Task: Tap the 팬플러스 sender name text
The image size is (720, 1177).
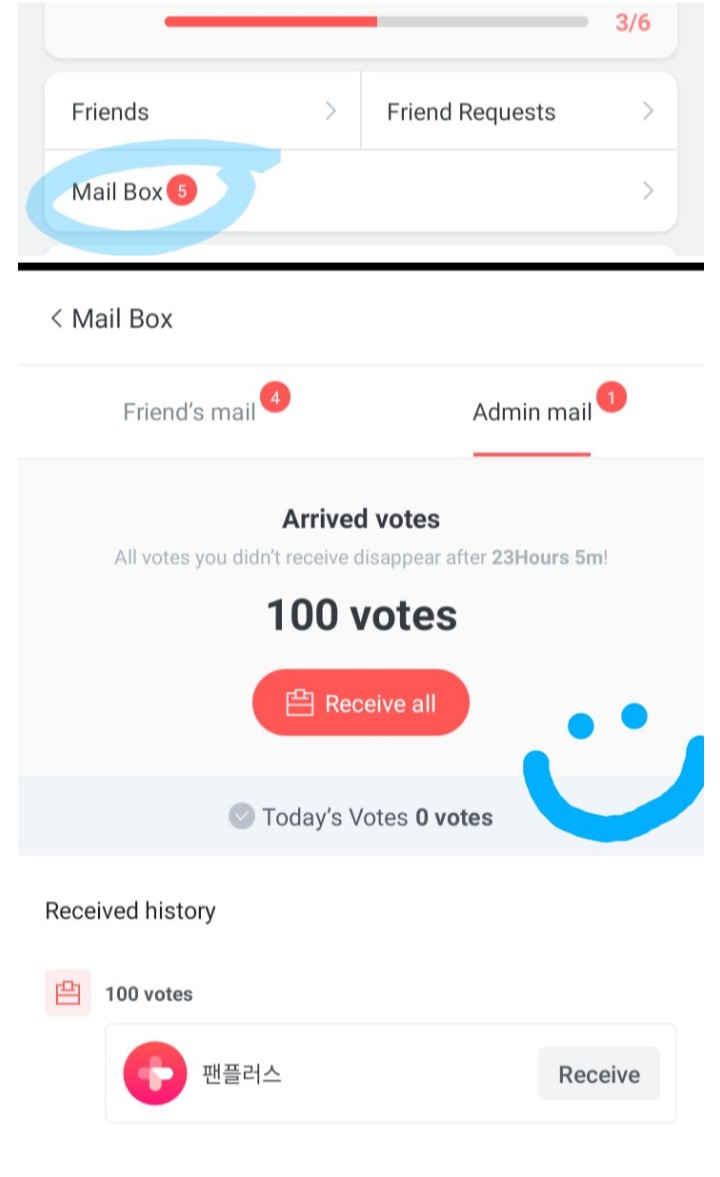Action: 241,1074
